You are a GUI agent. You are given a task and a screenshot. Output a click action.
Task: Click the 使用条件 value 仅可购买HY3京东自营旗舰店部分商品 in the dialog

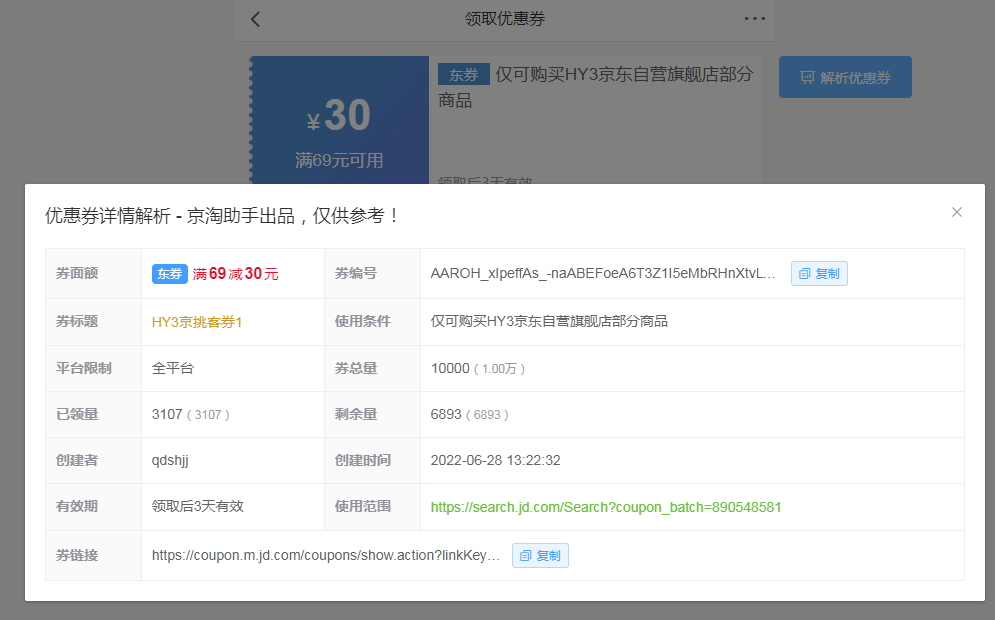coord(549,321)
